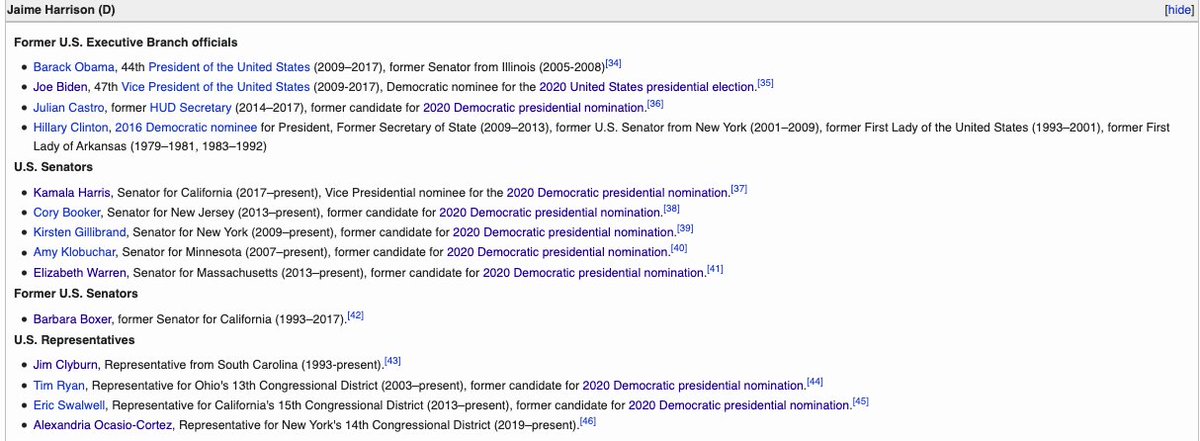Follow citation 46 after Ocasio-Cortez entry
The image size is (1200, 441).
click(588, 422)
